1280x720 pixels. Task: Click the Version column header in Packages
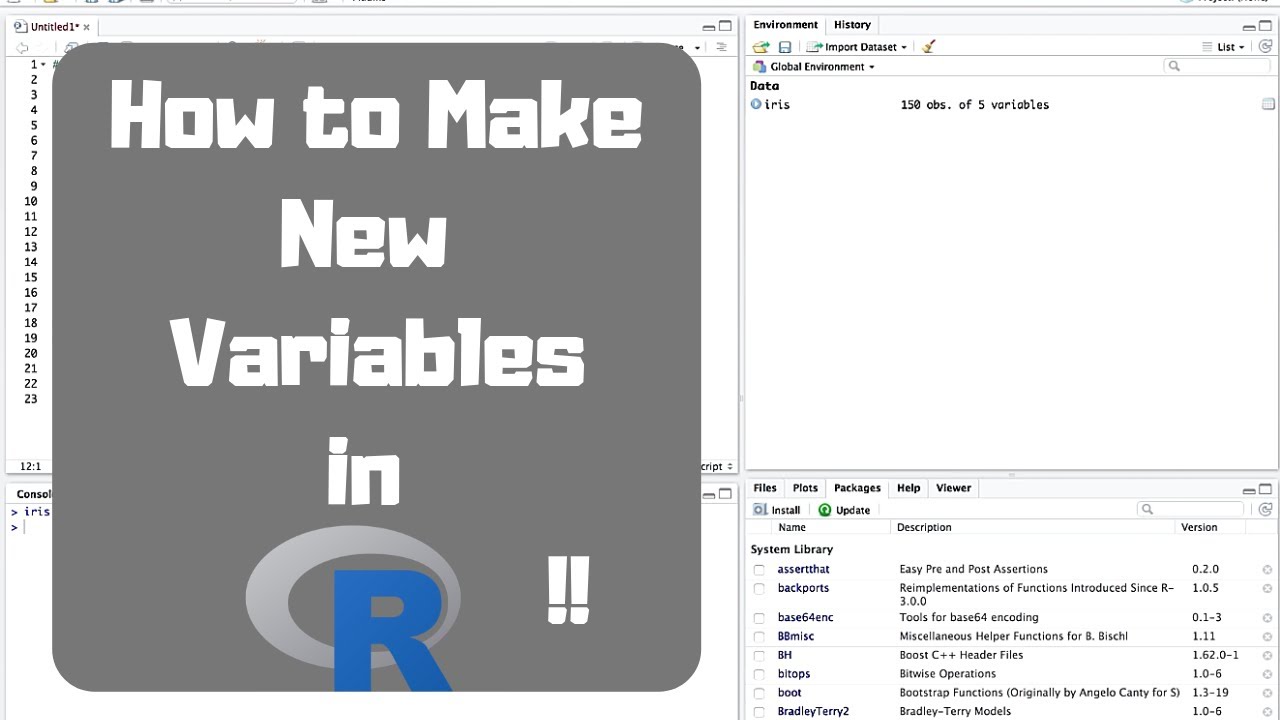point(1199,527)
